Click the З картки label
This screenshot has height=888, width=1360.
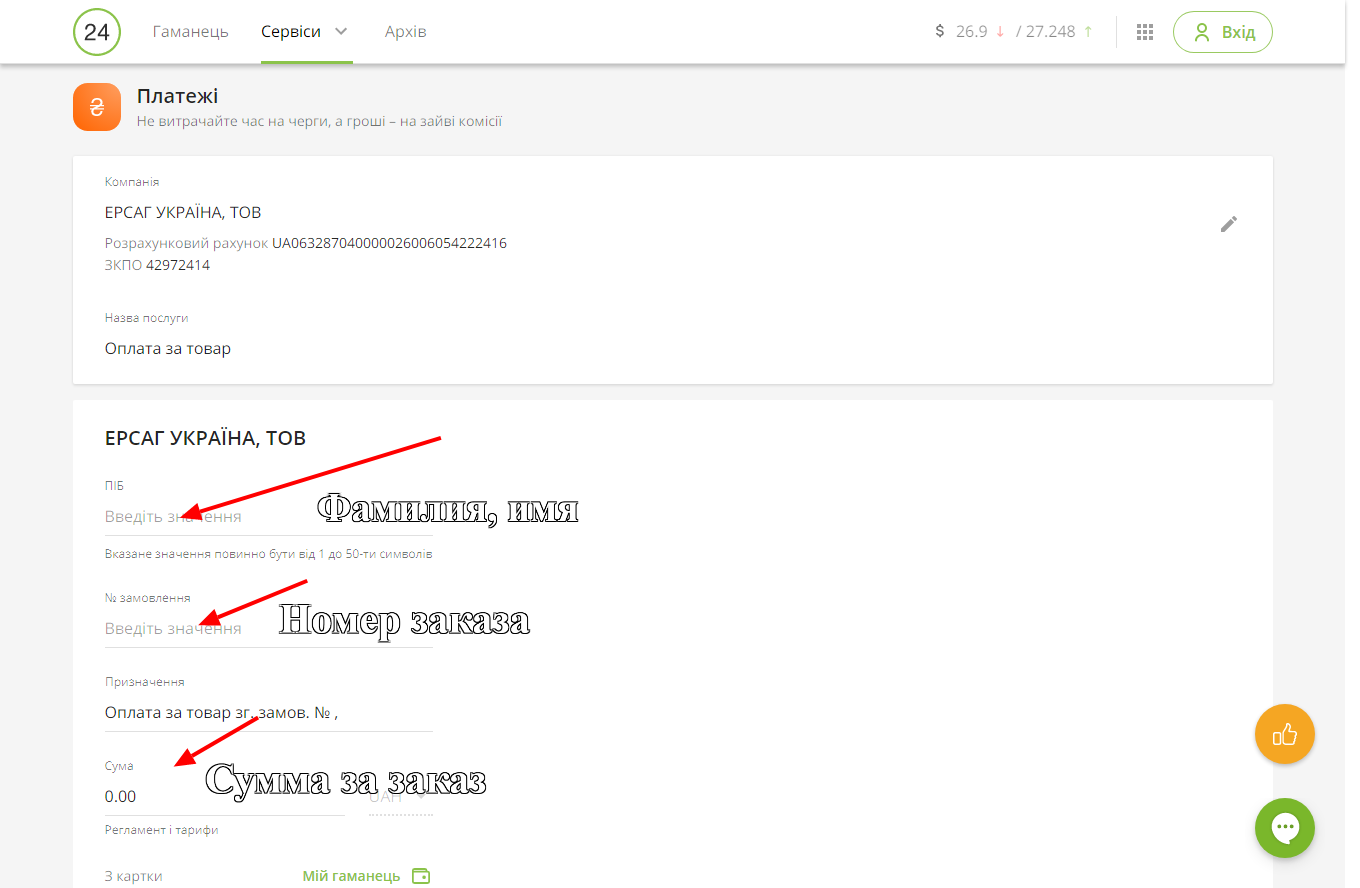134,877
